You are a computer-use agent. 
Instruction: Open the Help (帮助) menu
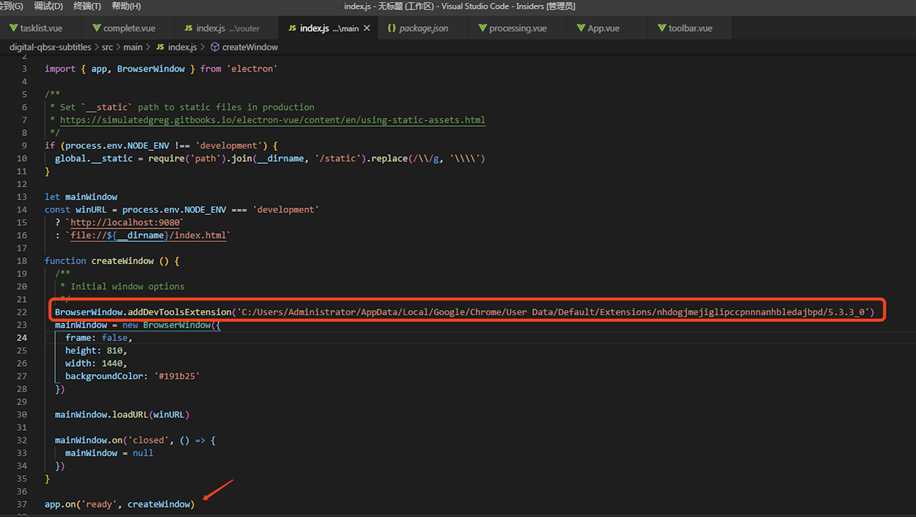pos(126,6)
